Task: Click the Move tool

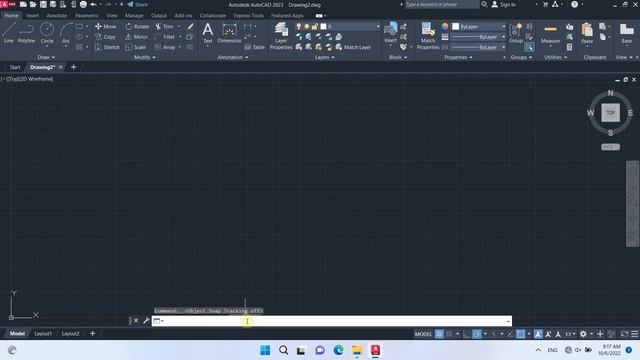Action: 106,26
